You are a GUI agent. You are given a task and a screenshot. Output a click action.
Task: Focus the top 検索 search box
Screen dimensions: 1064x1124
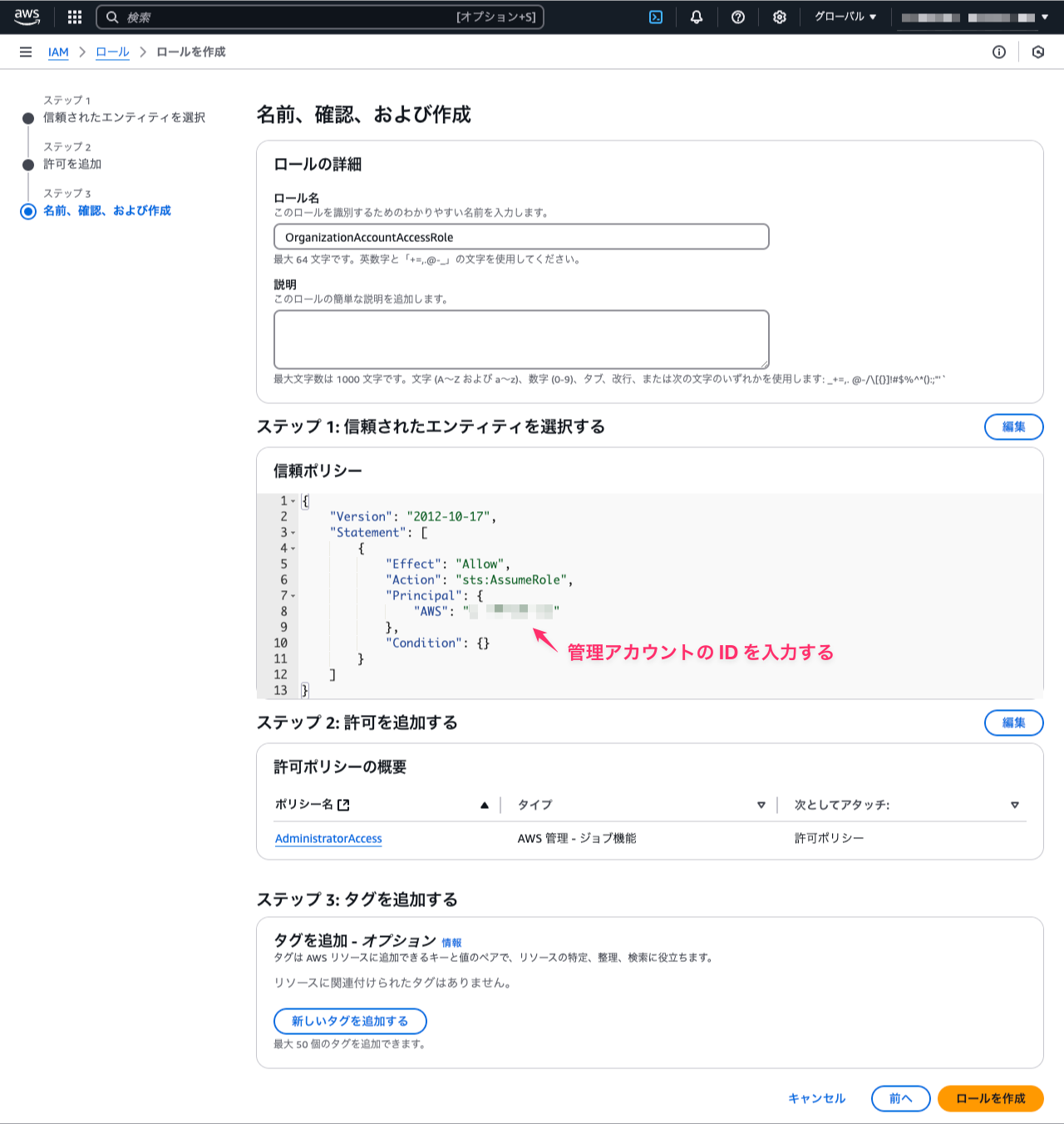320,17
